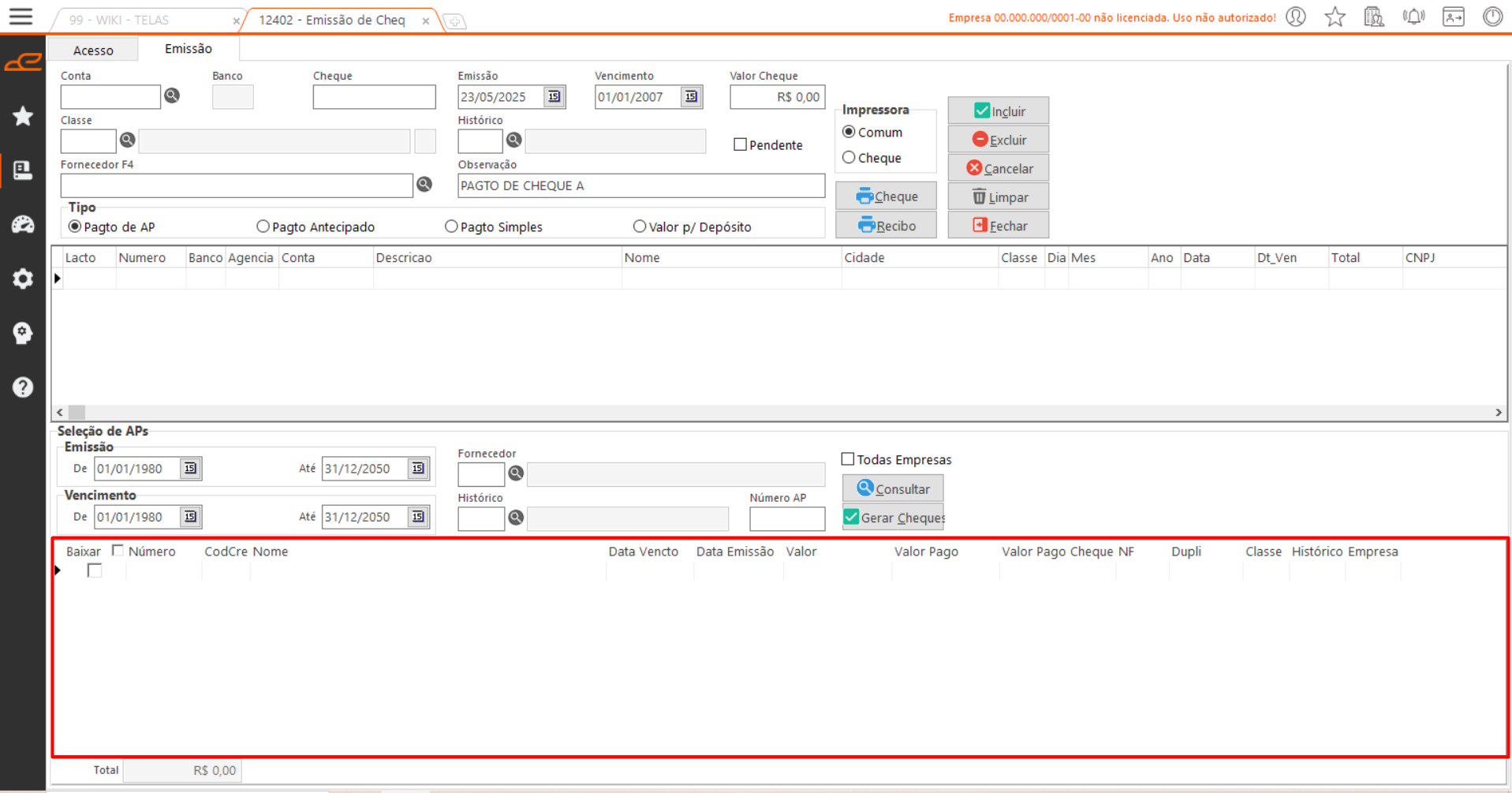Switch to the Acesso tab
The width and height of the screenshot is (1512, 793).
93,50
